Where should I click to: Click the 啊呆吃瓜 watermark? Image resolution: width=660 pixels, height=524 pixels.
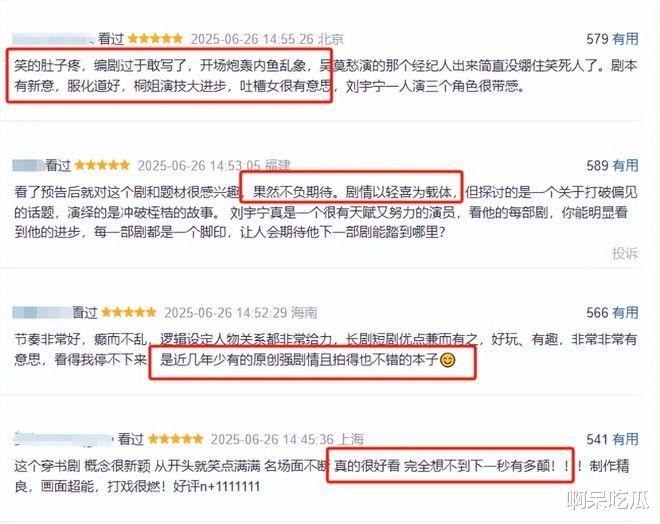(x=608, y=500)
